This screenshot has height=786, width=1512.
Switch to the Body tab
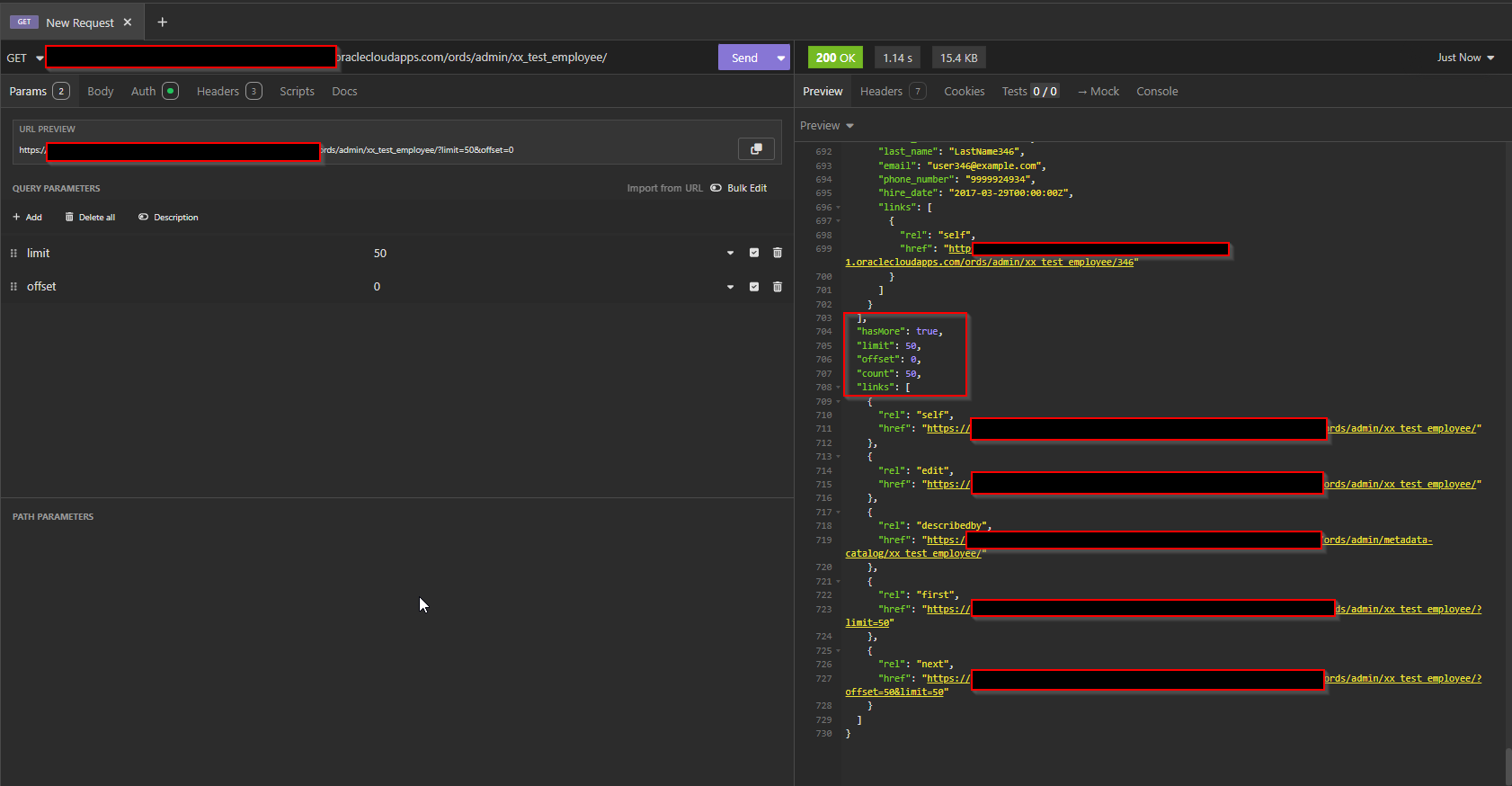coord(101,92)
